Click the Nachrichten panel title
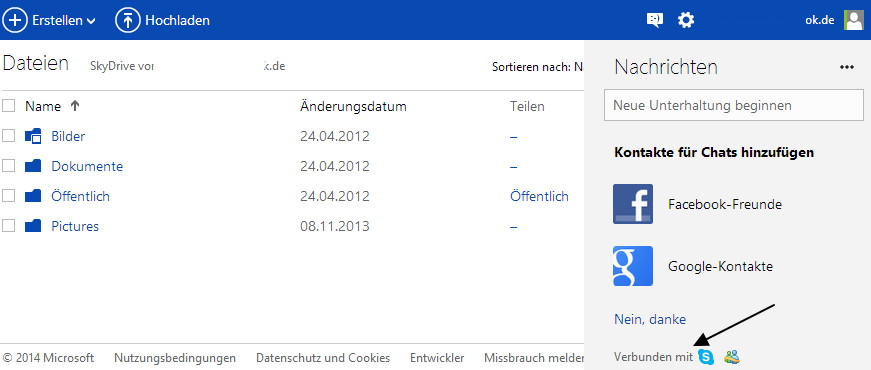The height and width of the screenshot is (370, 871). [666, 67]
